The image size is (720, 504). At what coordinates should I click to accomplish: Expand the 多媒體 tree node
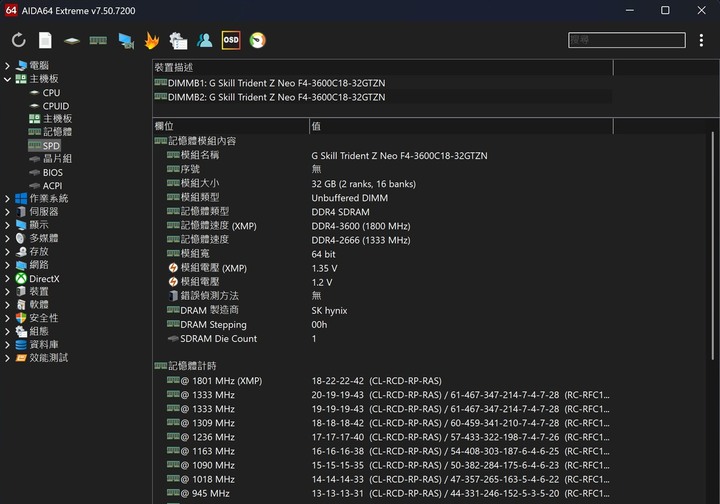[7, 238]
